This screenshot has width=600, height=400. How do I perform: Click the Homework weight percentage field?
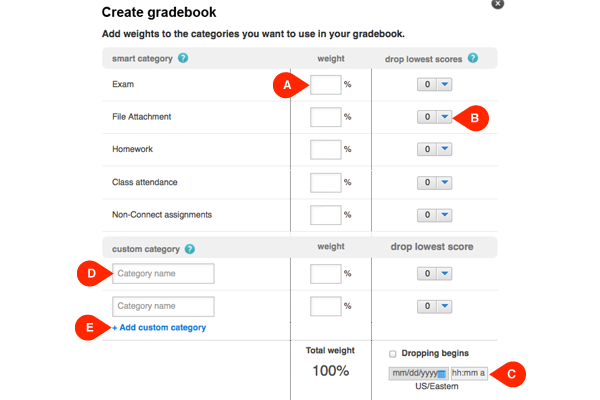326,149
